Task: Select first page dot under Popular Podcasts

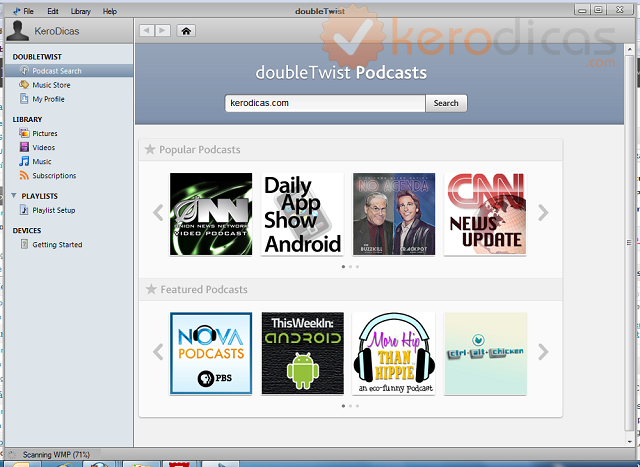Action: 343,267
